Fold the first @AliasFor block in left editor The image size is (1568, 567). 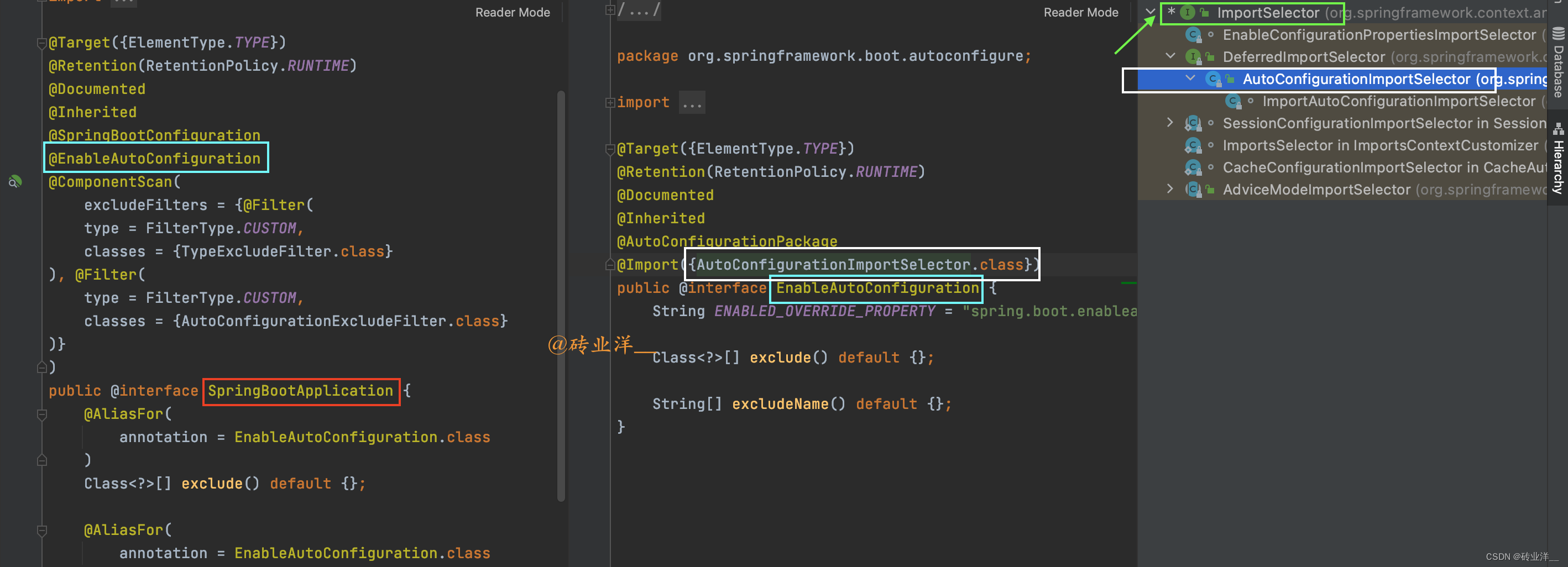coord(41,415)
